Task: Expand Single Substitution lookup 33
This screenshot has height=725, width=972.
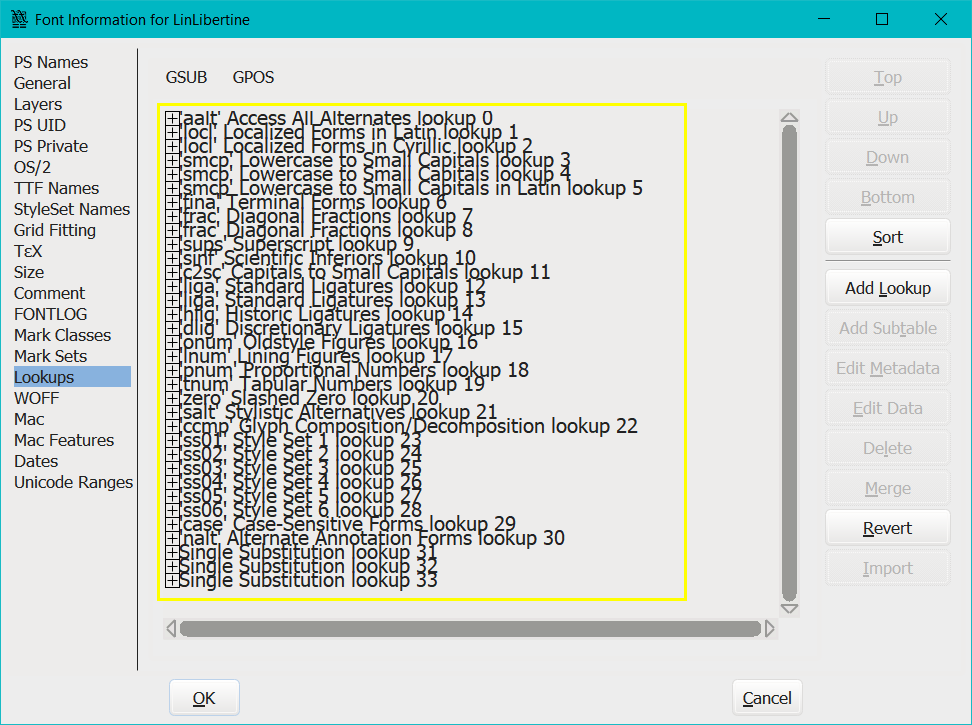Action: point(172,580)
